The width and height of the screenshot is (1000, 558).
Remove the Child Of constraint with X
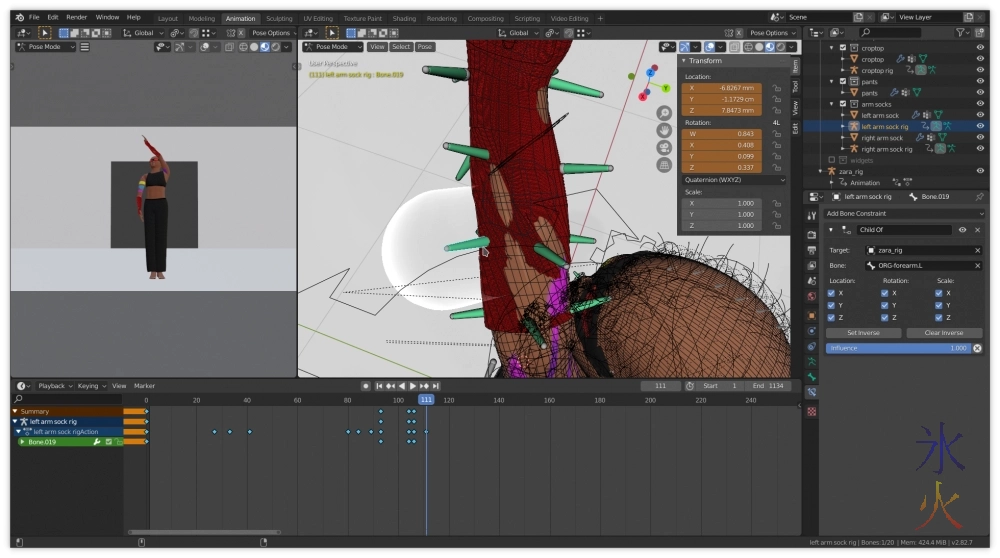coord(977,230)
